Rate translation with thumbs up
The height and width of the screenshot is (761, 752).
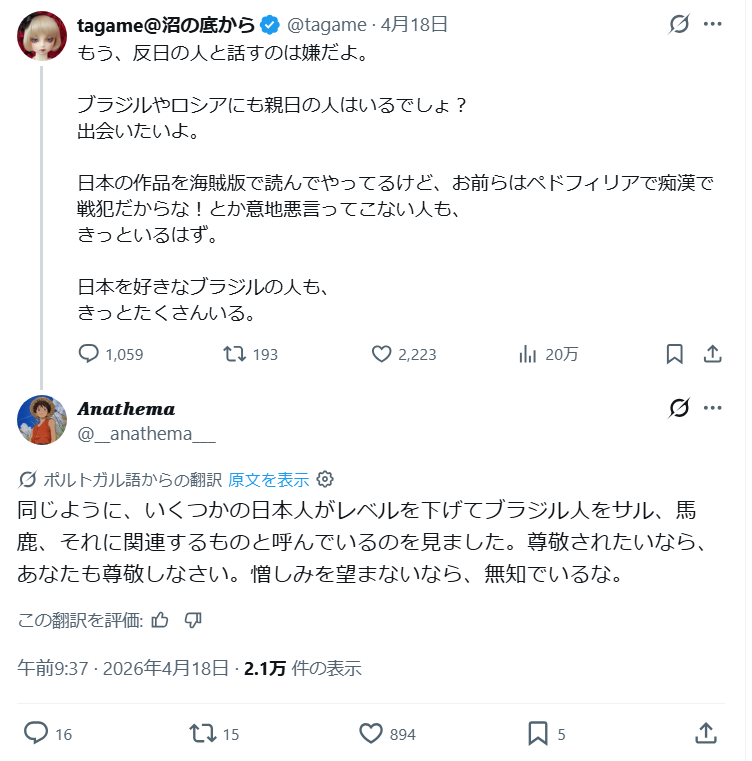(x=160, y=620)
